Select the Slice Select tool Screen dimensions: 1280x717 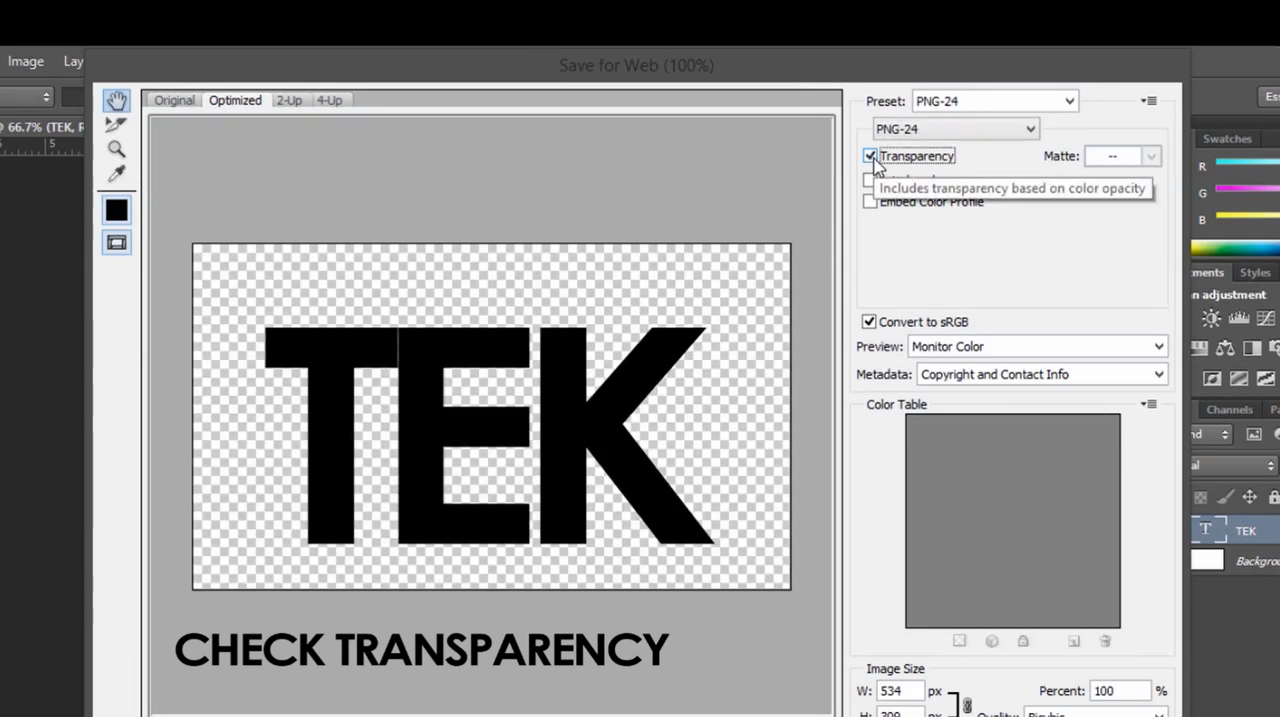tap(116, 124)
